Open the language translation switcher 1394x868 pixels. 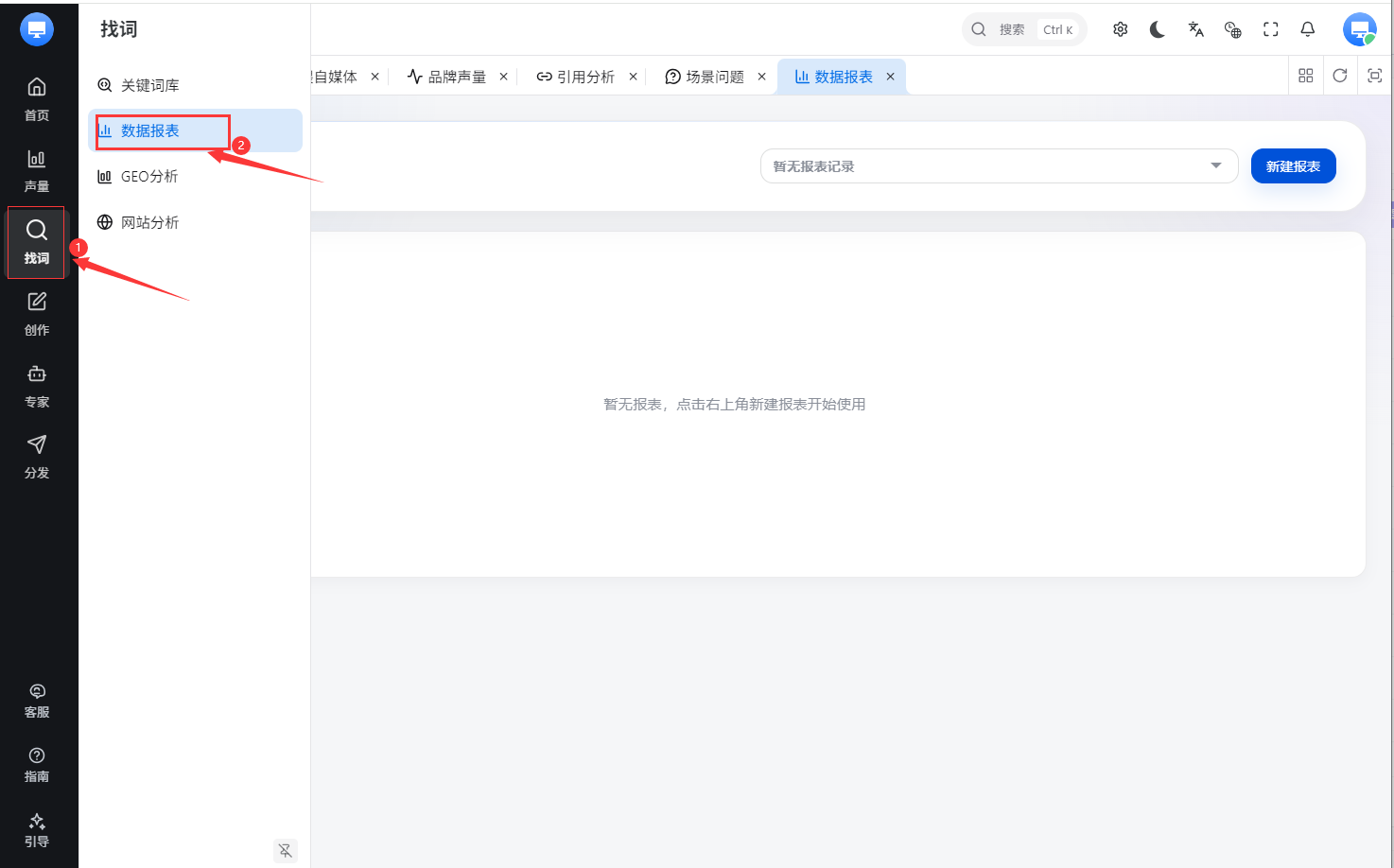pos(1196,29)
